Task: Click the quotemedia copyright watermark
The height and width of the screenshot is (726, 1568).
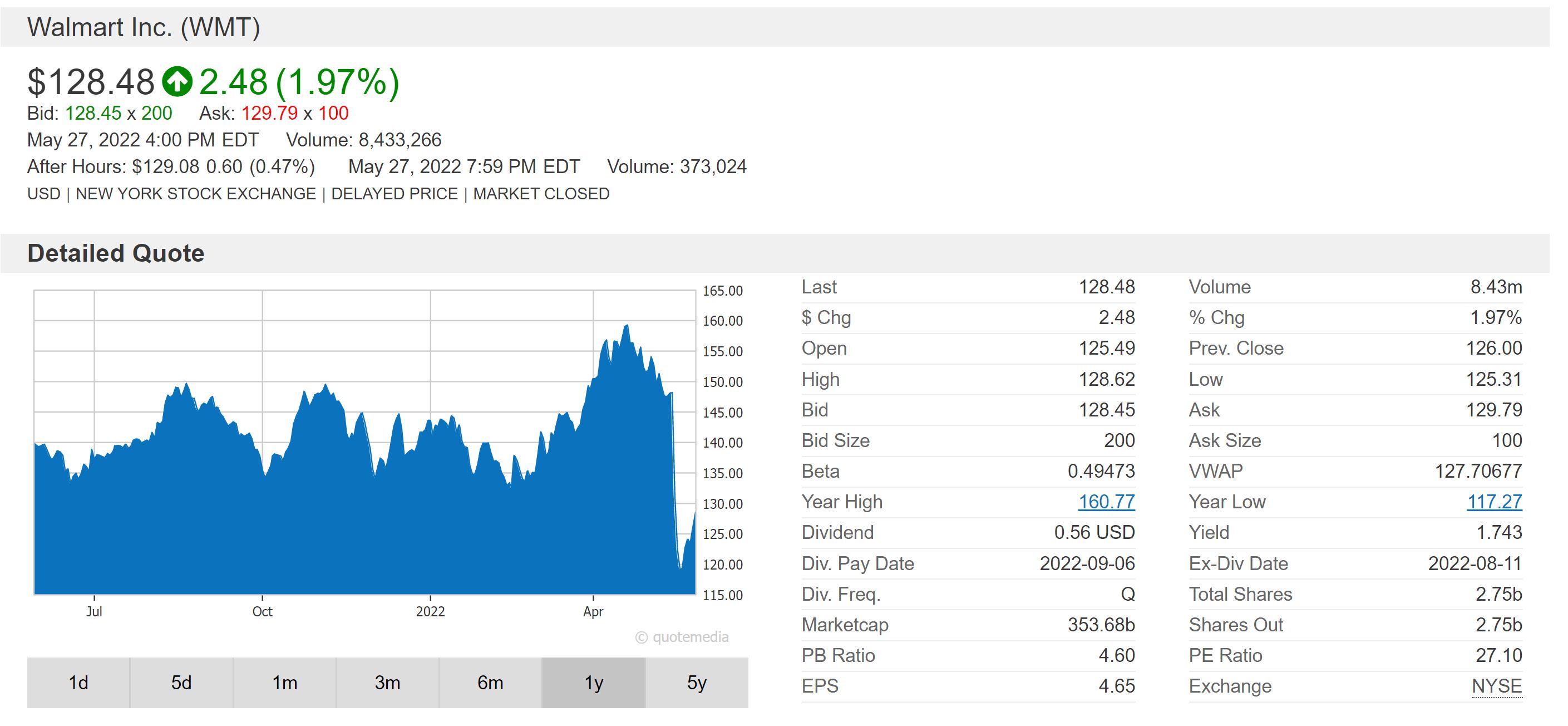Action: [x=682, y=637]
